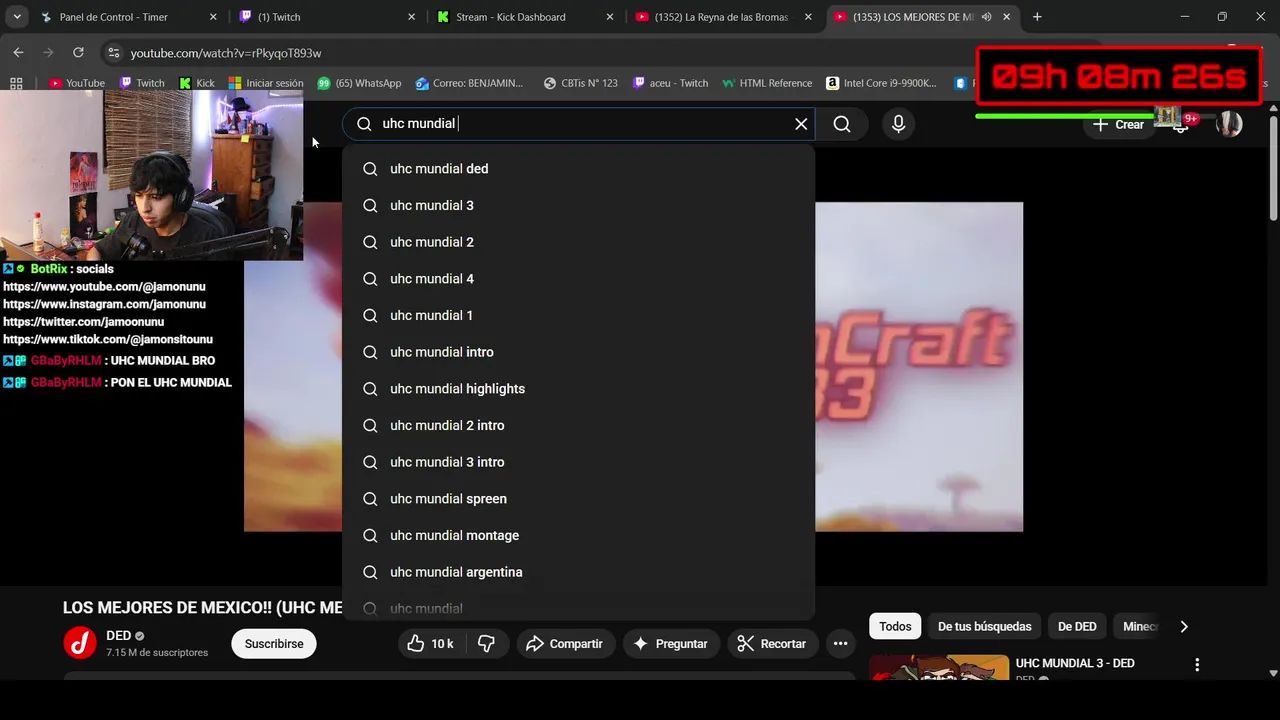This screenshot has width=1280, height=720.
Task: Like the video with thumbs up
Action: pos(430,644)
